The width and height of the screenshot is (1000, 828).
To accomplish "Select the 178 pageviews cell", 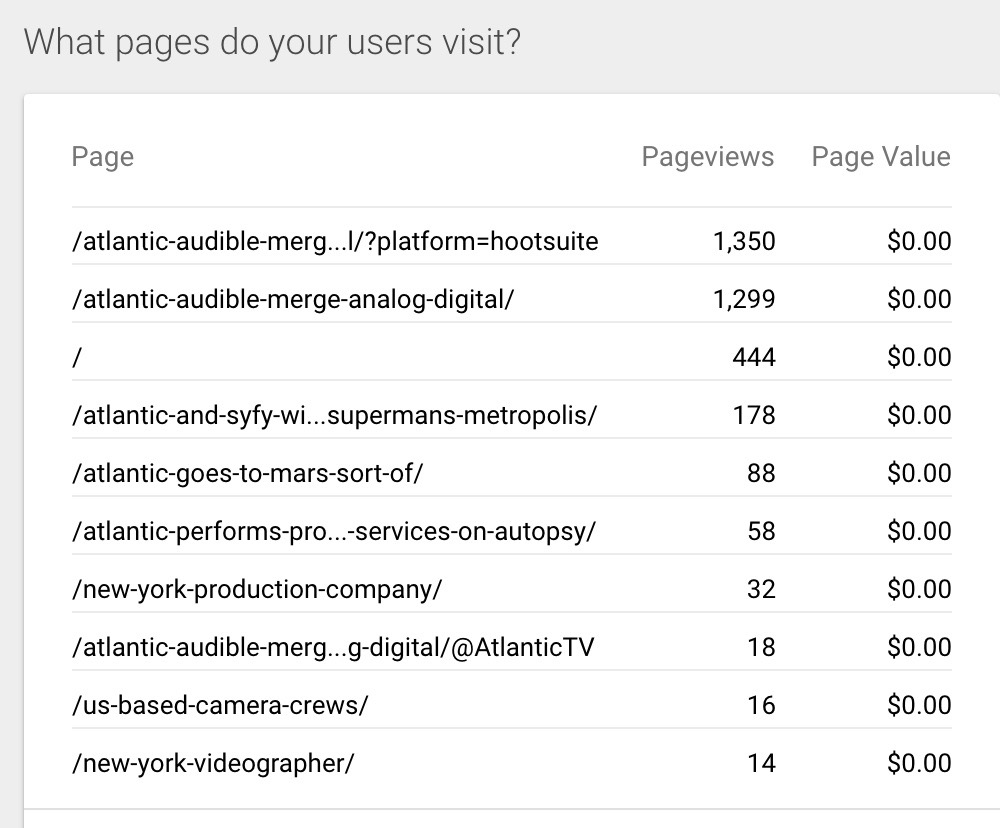I will (755, 415).
